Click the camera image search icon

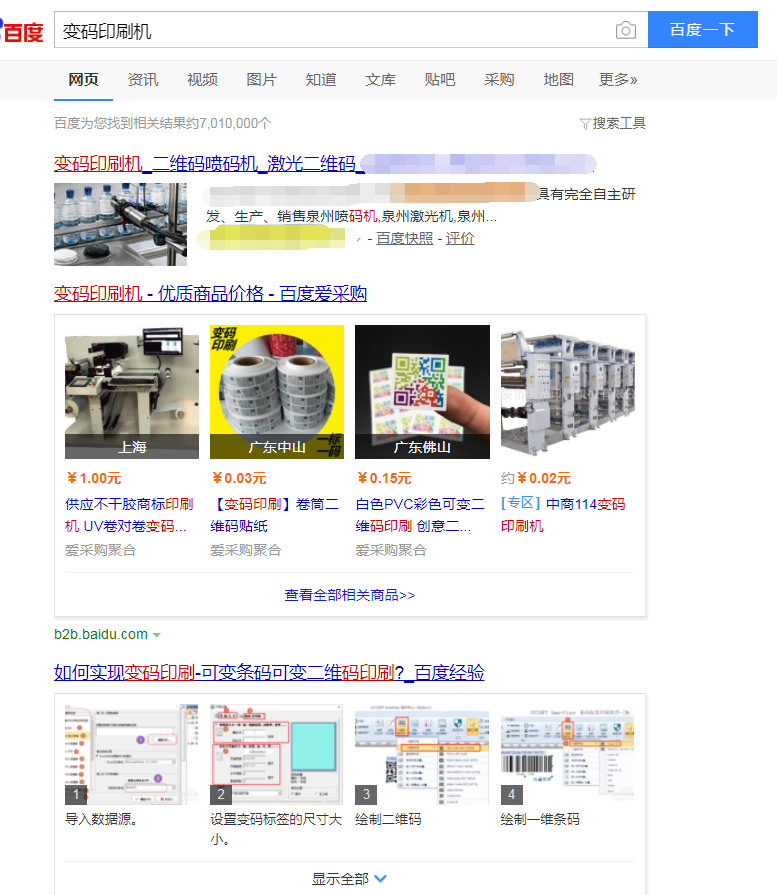pos(626,30)
